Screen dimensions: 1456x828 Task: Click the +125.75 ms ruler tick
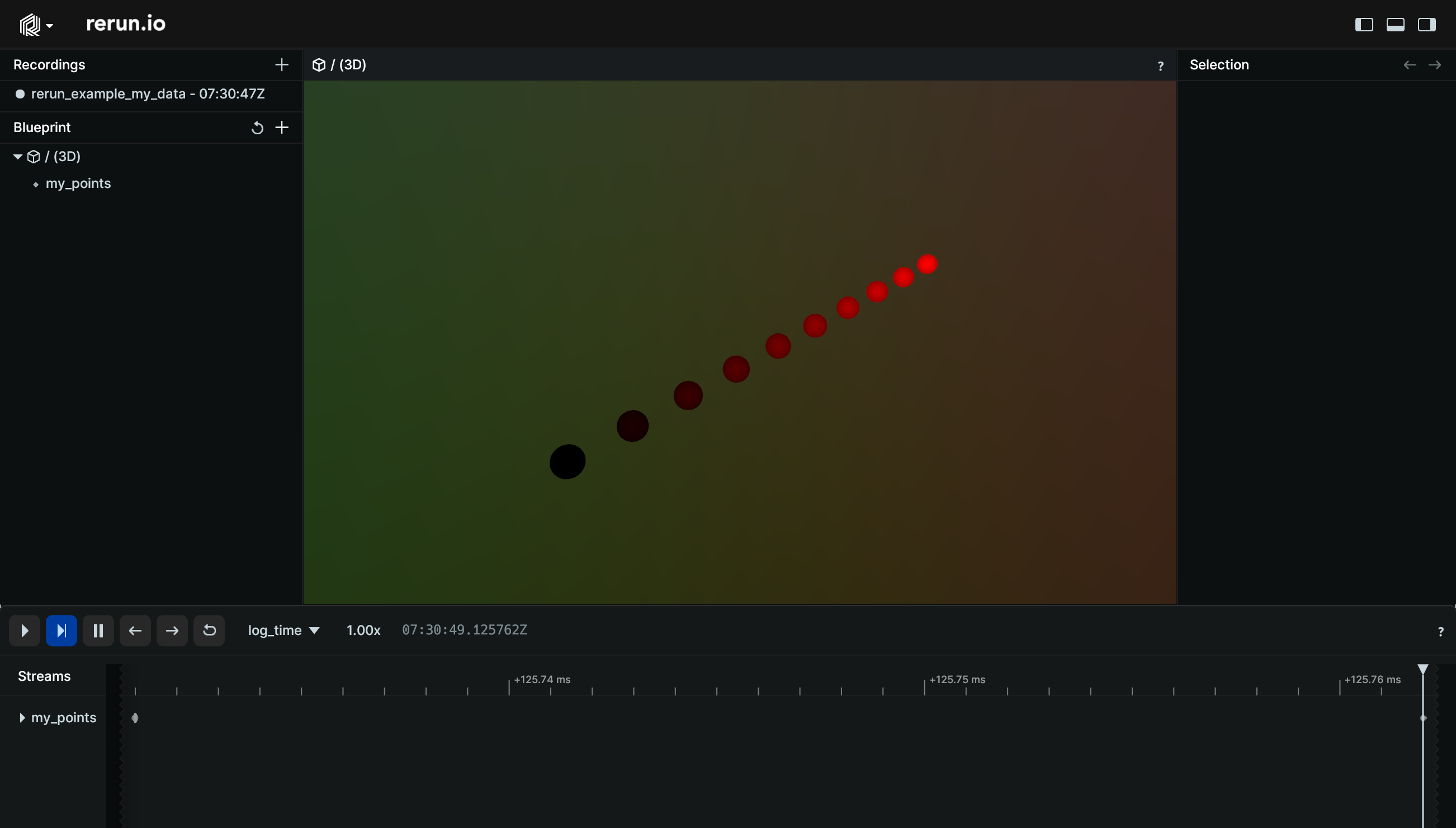tap(957, 680)
